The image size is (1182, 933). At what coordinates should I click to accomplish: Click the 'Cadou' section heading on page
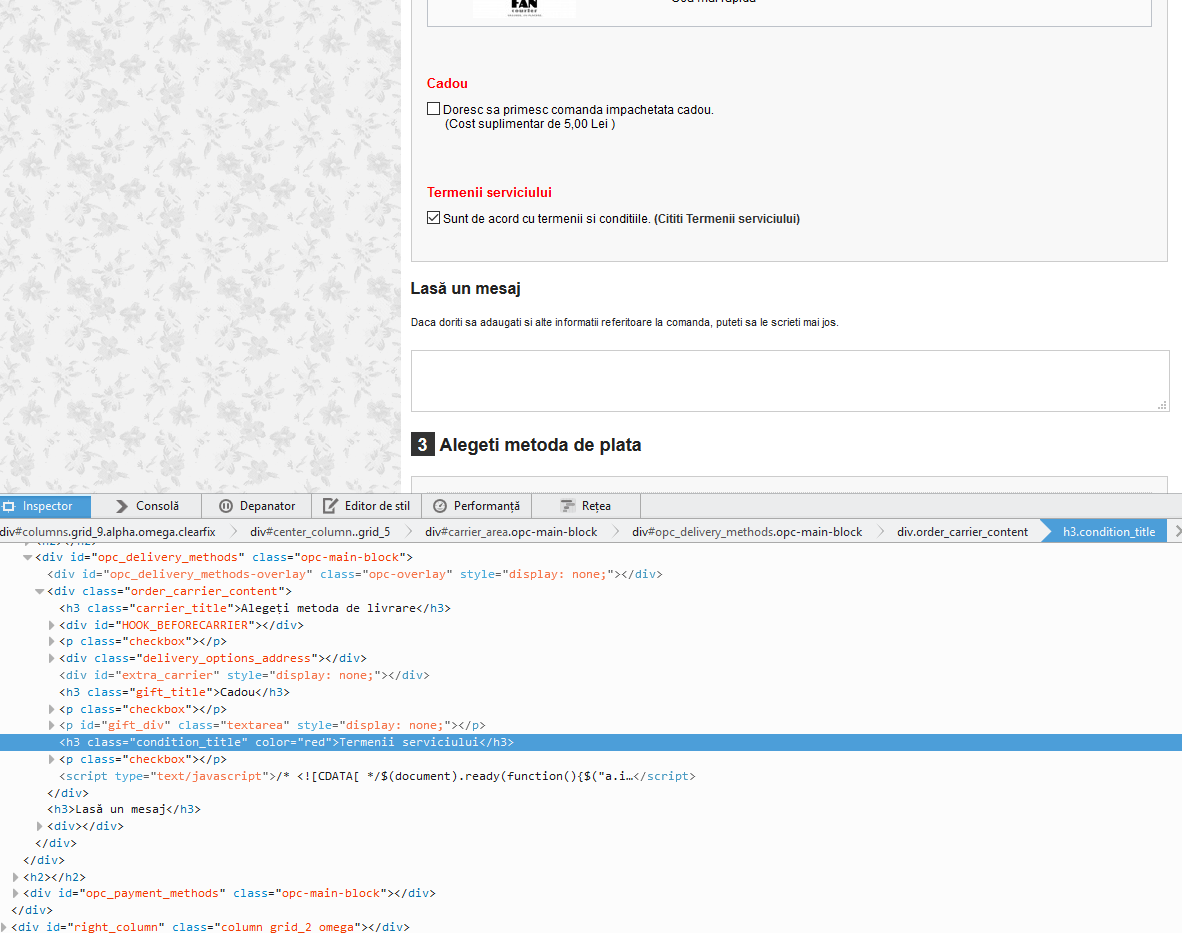447,84
